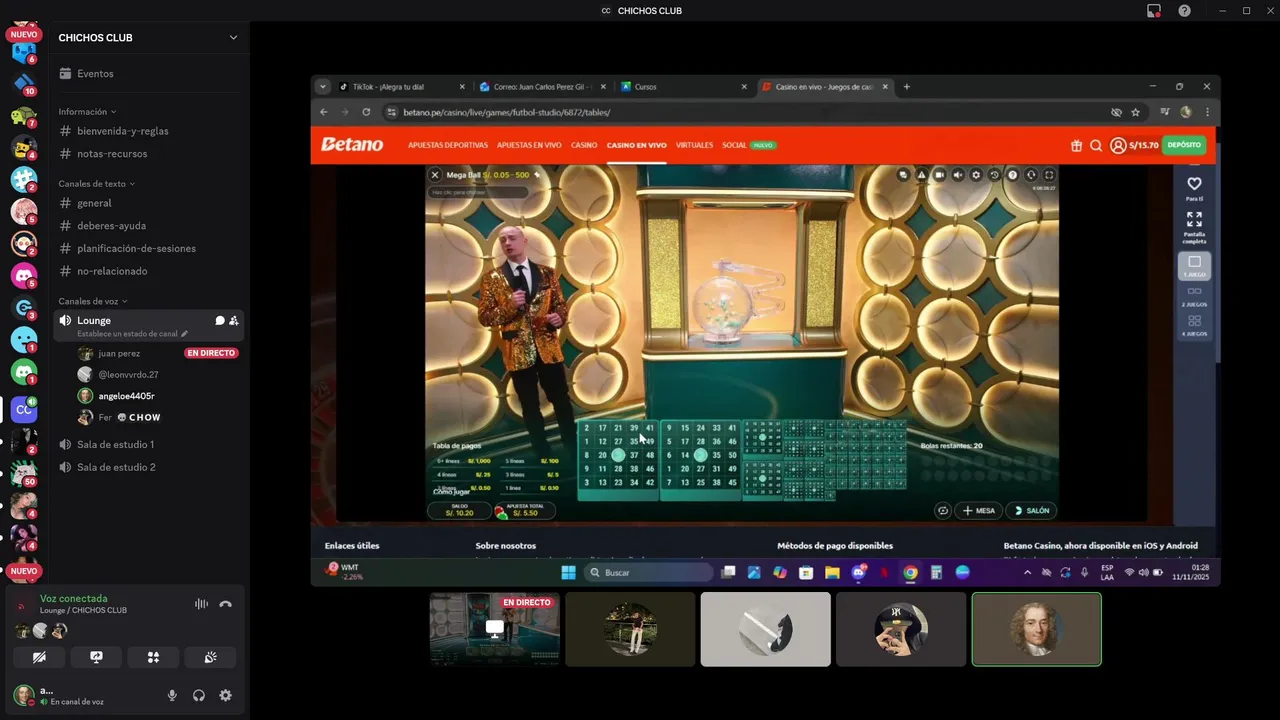This screenshot has height=720, width=1280.
Task: Click the Para ti heart icon
Action: [x=1194, y=187]
